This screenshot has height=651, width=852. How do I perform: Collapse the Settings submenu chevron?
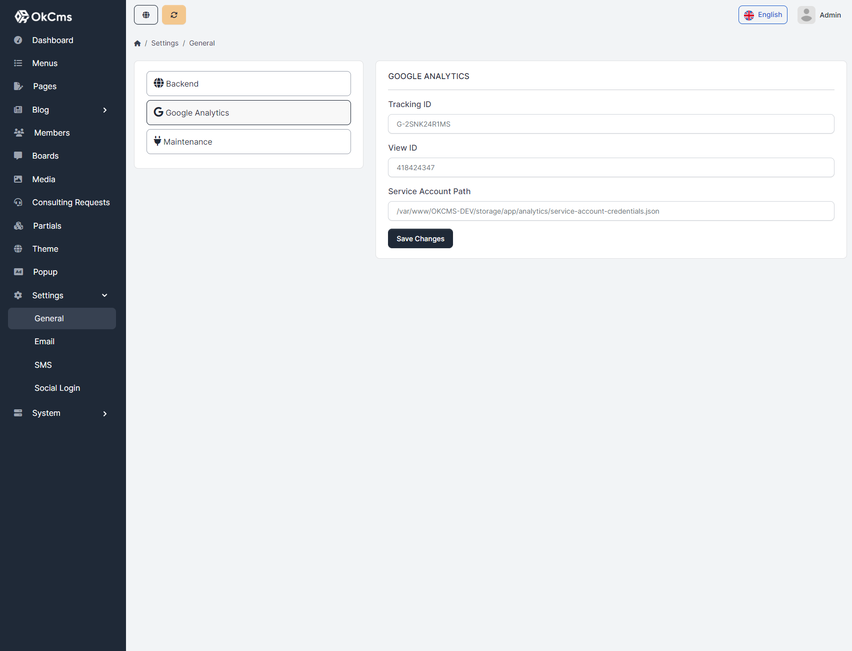105,296
